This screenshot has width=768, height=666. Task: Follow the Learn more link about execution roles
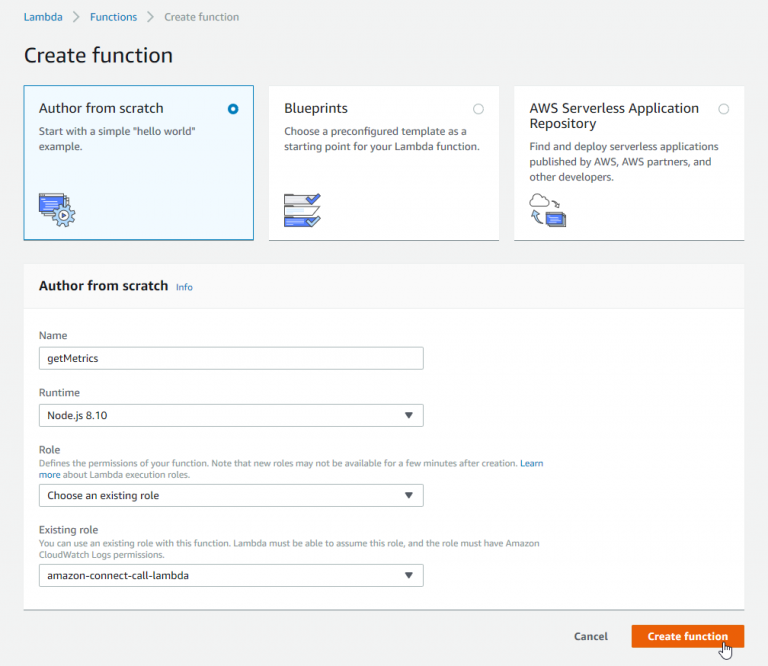tap(531, 463)
